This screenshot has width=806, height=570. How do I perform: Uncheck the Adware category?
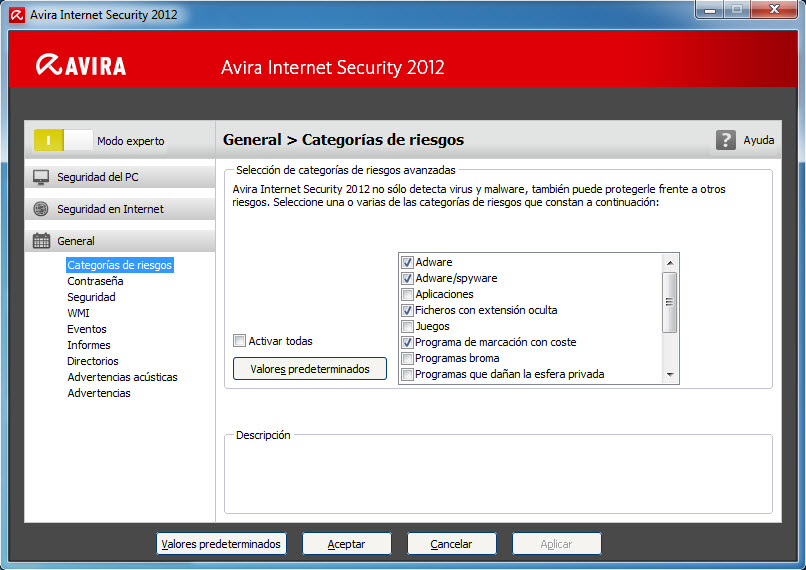click(x=407, y=262)
